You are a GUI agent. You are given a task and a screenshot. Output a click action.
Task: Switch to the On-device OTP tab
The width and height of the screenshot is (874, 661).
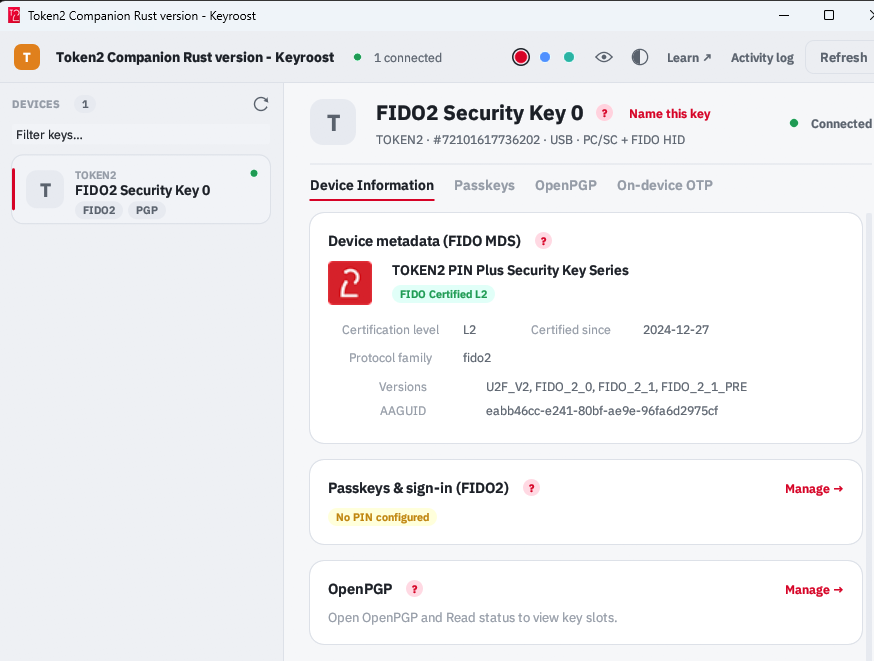[664, 186]
